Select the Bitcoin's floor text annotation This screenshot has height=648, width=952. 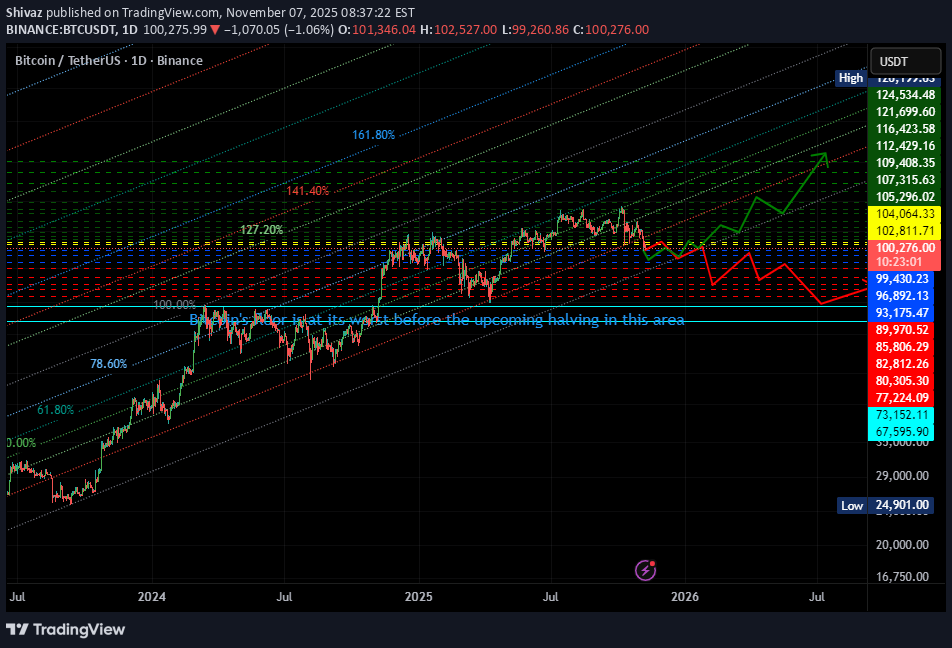[x=437, y=320]
